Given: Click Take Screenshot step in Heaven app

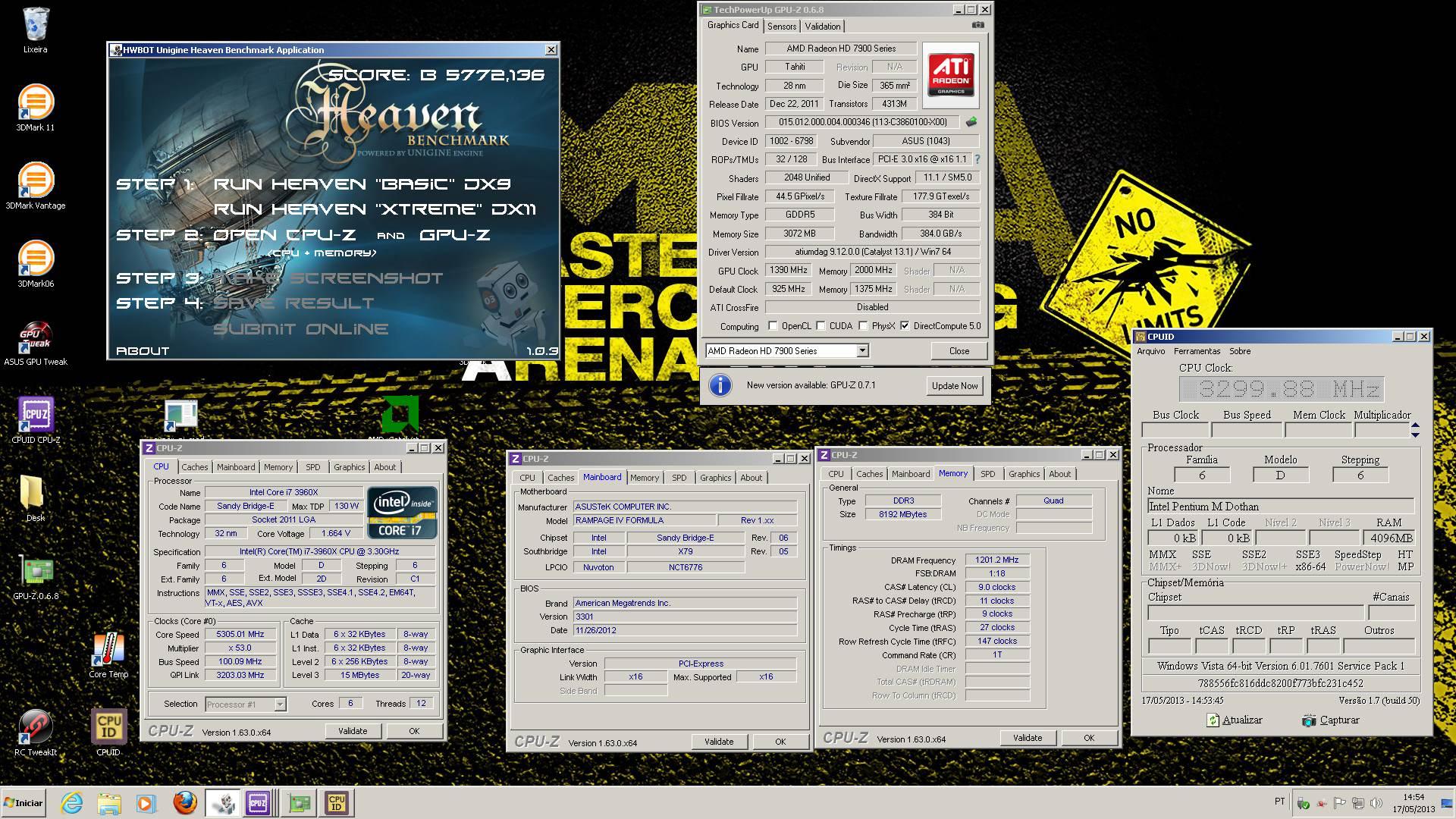Looking at the screenshot, I should point(328,278).
